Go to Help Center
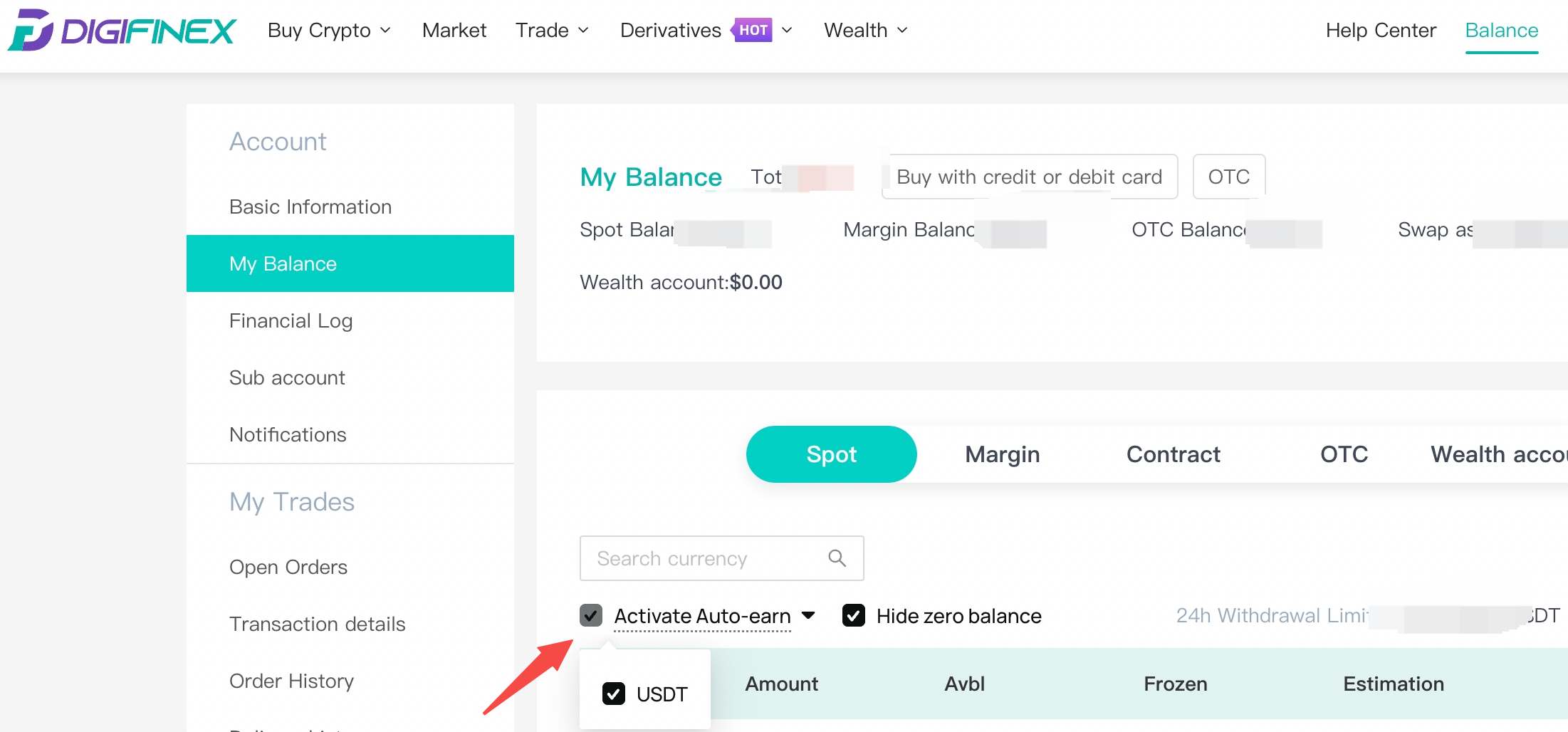The height and width of the screenshot is (732, 1568). coord(1381,30)
